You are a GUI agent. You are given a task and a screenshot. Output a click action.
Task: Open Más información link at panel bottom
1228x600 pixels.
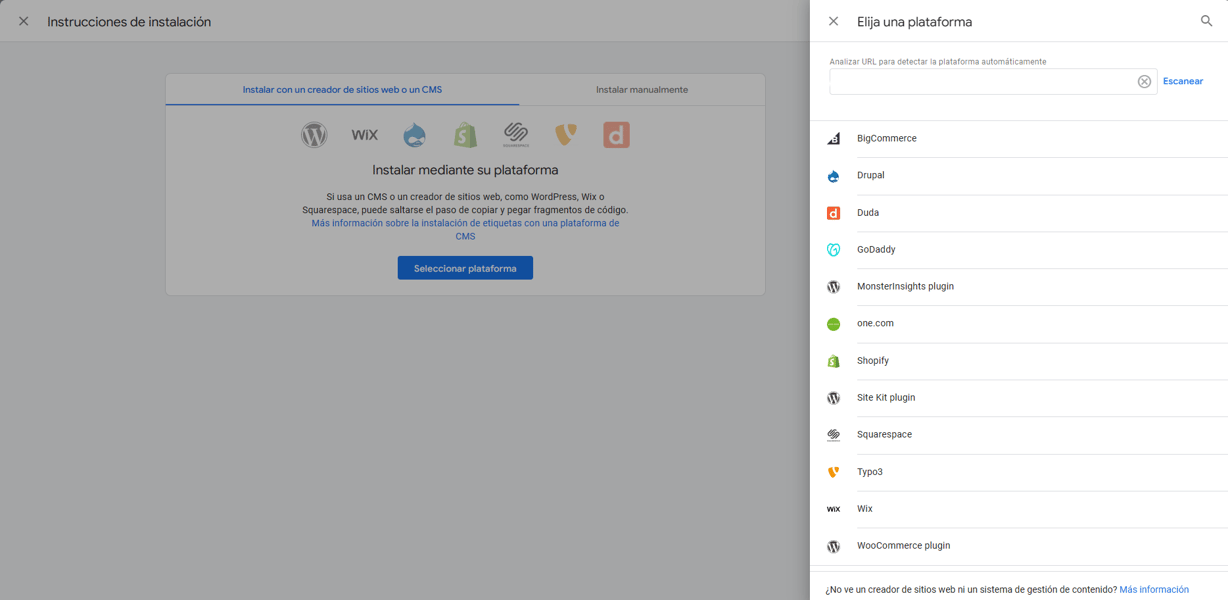point(1154,590)
